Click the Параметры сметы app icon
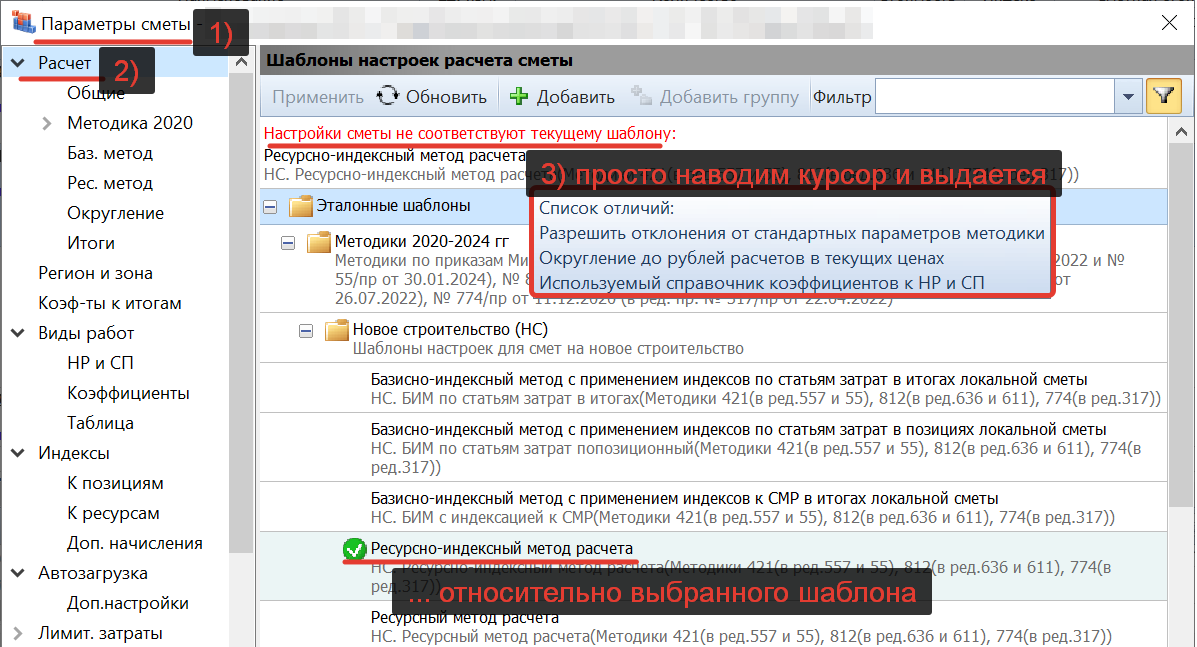Image resolution: width=1197 pixels, height=647 pixels. coord(23,21)
